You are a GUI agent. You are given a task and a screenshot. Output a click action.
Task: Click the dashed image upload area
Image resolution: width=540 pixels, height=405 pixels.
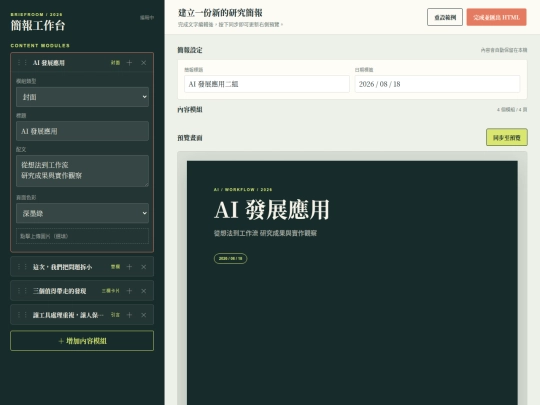82,236
